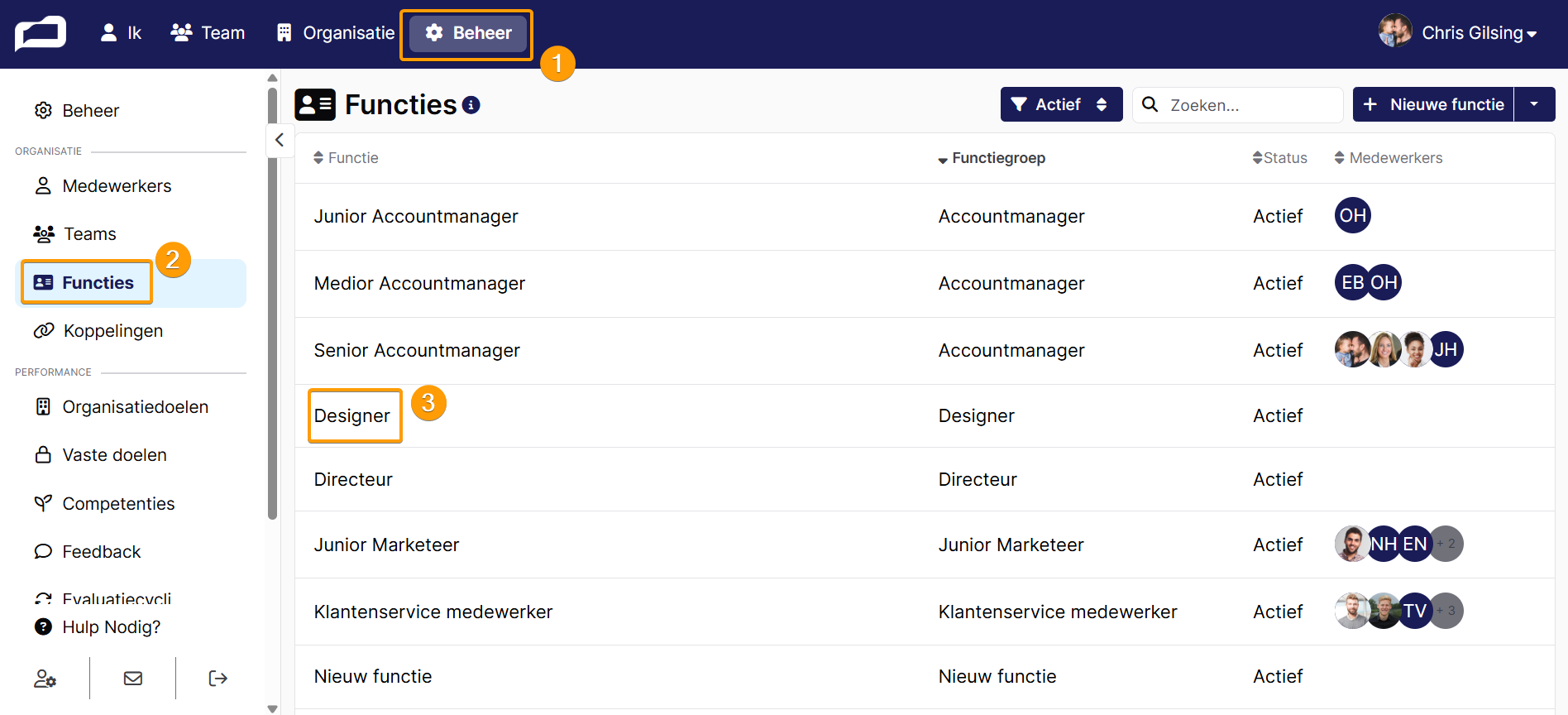The height and width of the screenshot is (715, 1568).
Task: Sort by the Medewerkers column
Action: pyautogui.click(x=1389, y=158)
